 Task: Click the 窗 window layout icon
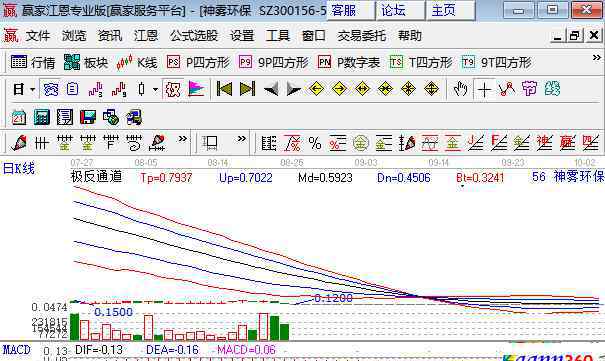click(x=51, y=89)
